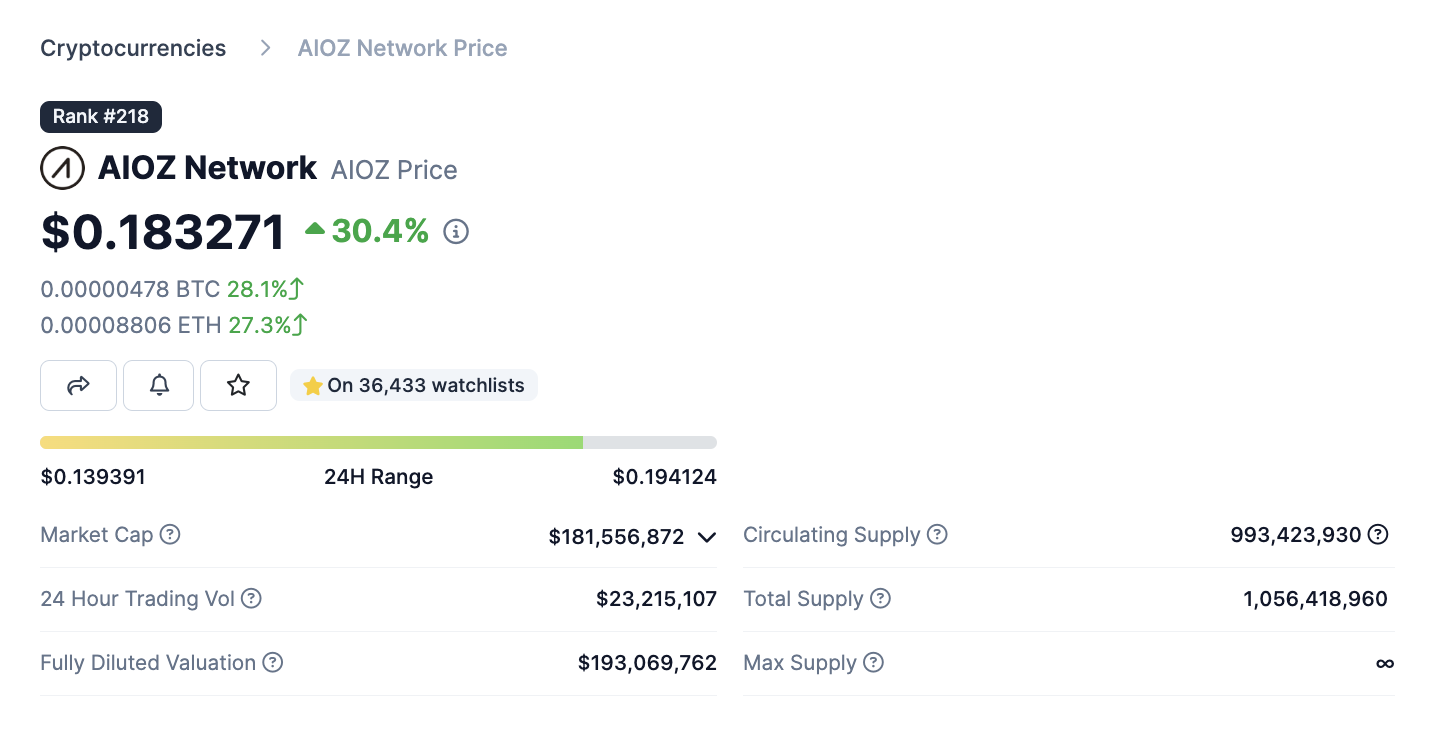
Task: Click info icon beside 30.4% change
Action: point(456,232)
